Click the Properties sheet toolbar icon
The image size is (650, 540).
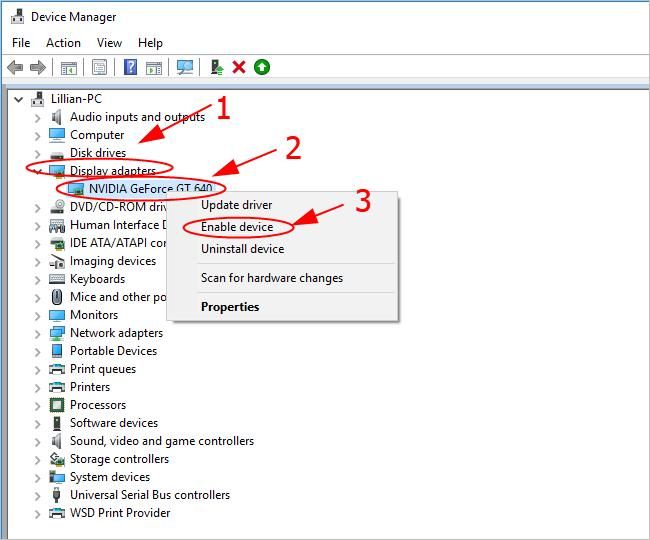pos(99,67)
